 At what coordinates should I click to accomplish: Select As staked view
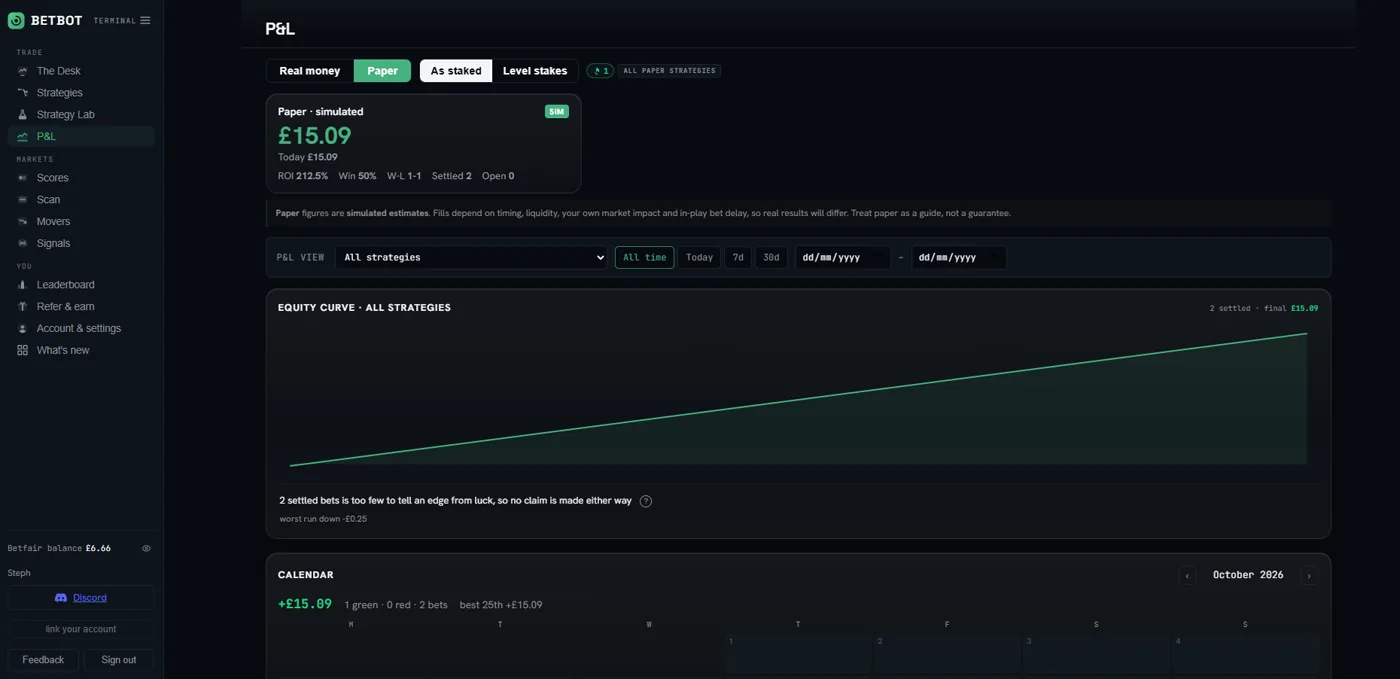[456, 71]
